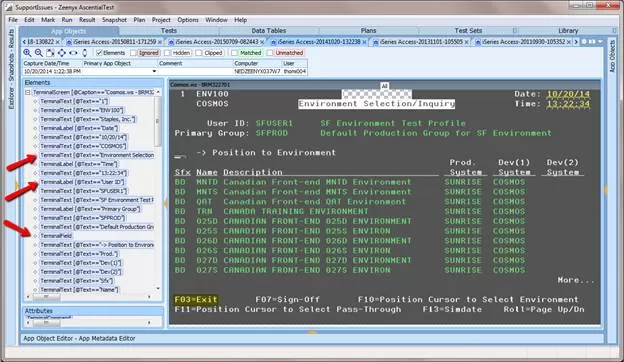Open the Result menu
The height and width of the screenshot is (362, 624).
pyautogui.click(x=87, y=20)
